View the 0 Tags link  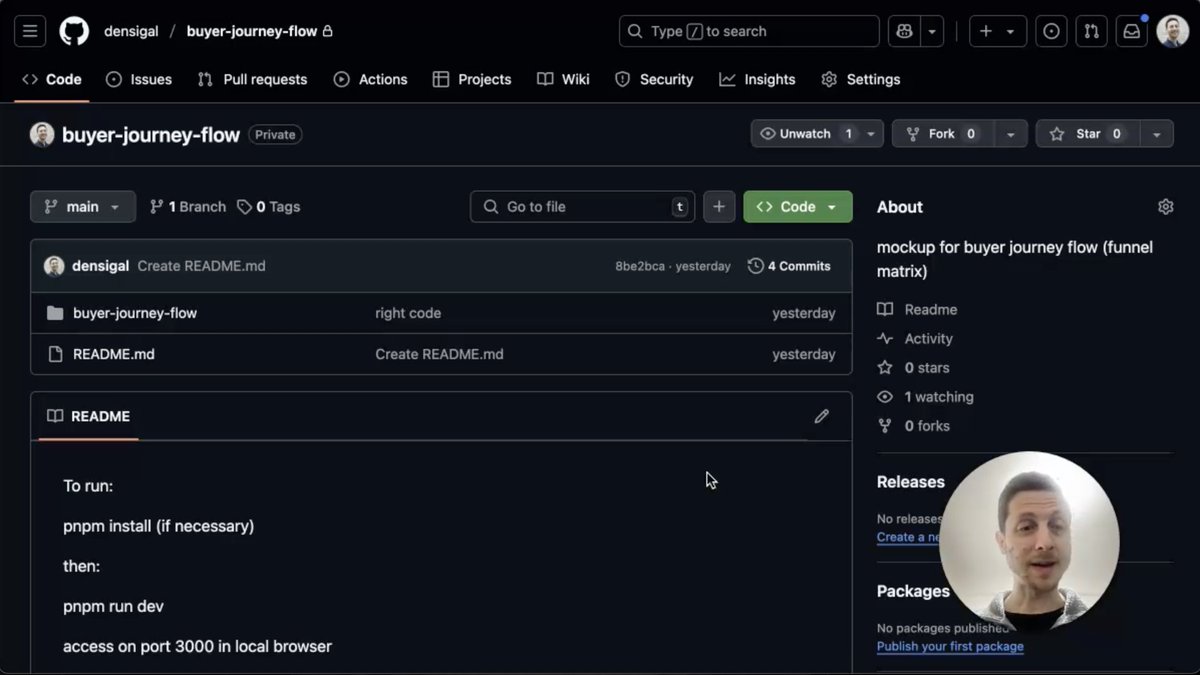pos(269,207)
